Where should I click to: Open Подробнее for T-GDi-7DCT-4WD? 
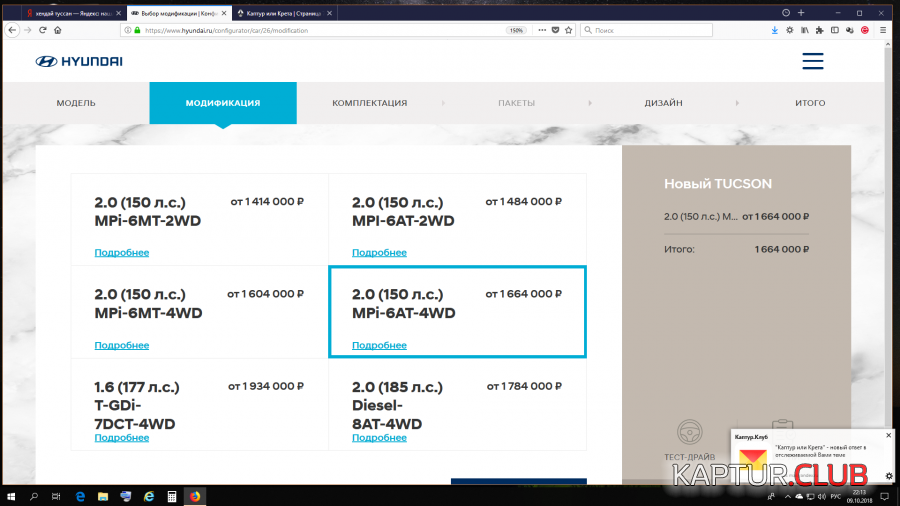[122, 437]
